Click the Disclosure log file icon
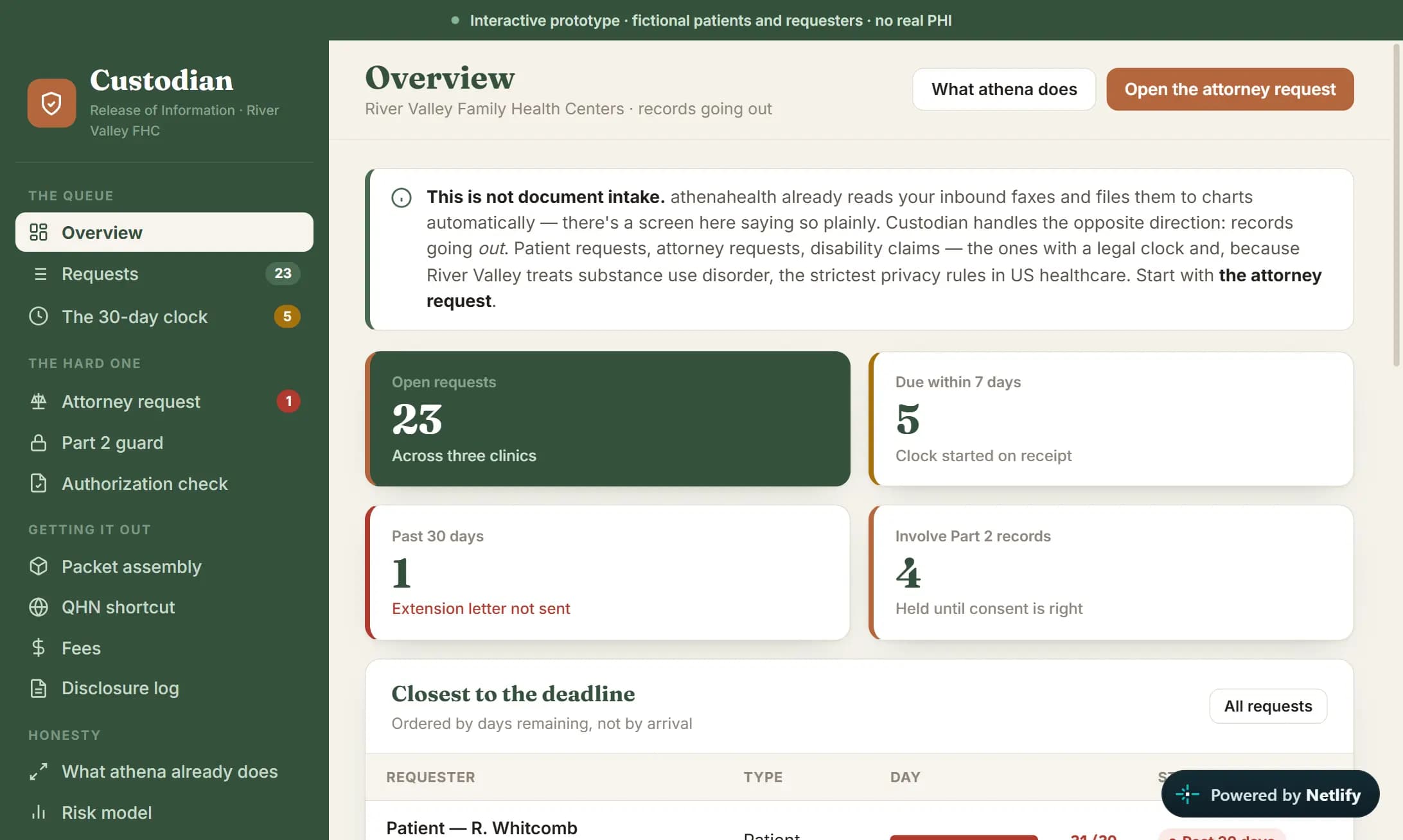This screenshot has width=1403, height=840. click(x=39, y=688)
